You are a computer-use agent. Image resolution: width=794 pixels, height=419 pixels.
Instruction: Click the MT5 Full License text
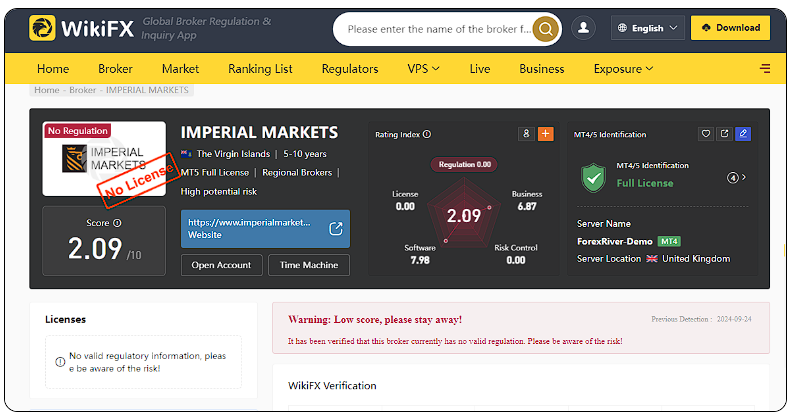coord(215,172)
